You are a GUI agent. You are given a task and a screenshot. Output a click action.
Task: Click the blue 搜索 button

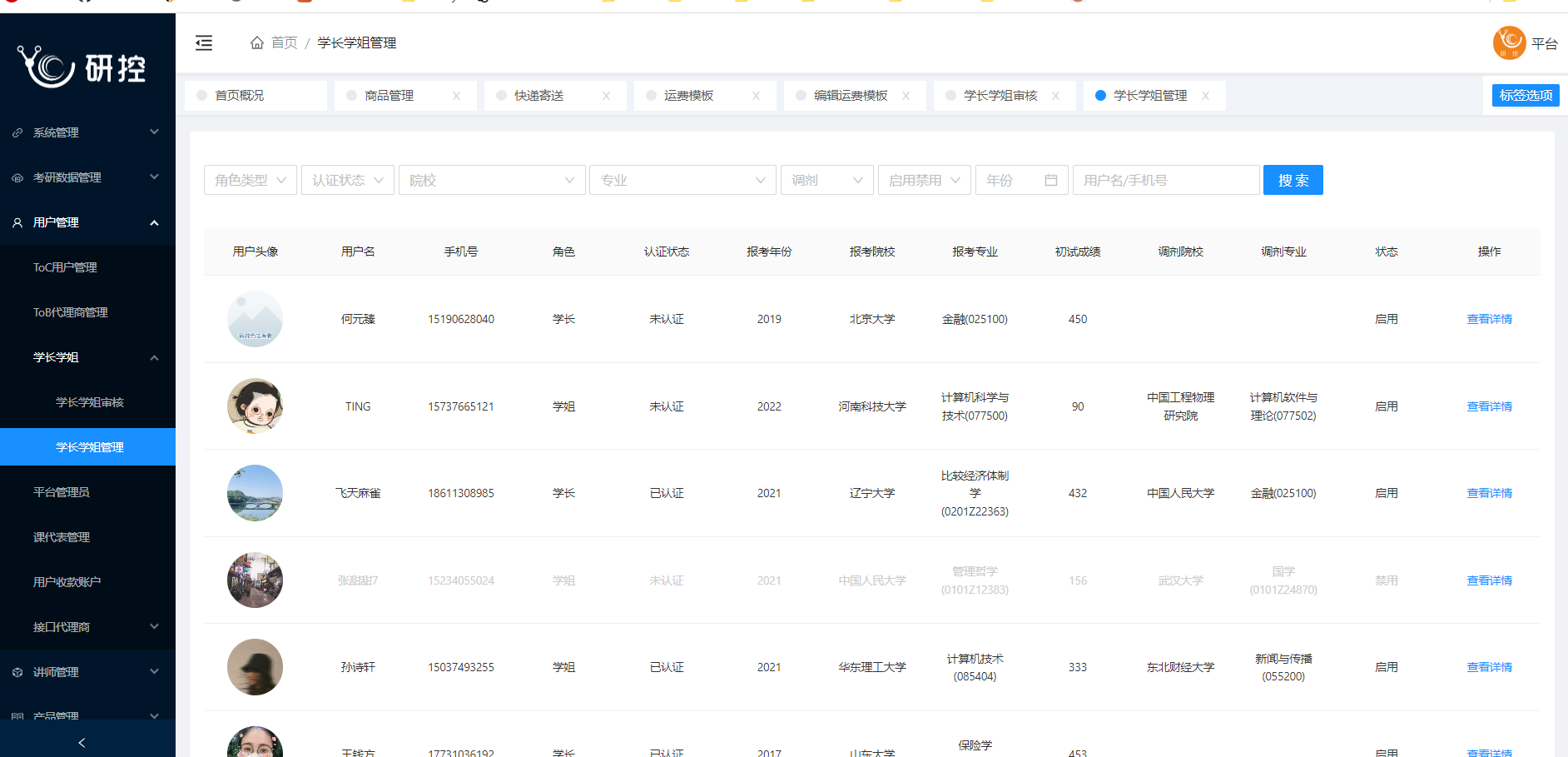[1293, 180]
